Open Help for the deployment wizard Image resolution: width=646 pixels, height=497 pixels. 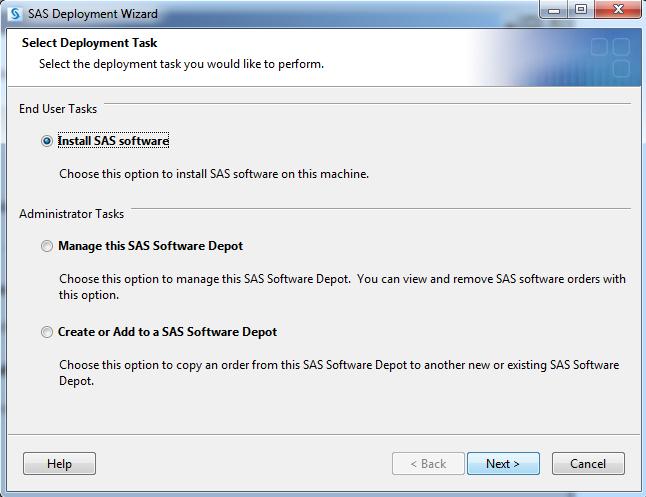click(59, 464)
